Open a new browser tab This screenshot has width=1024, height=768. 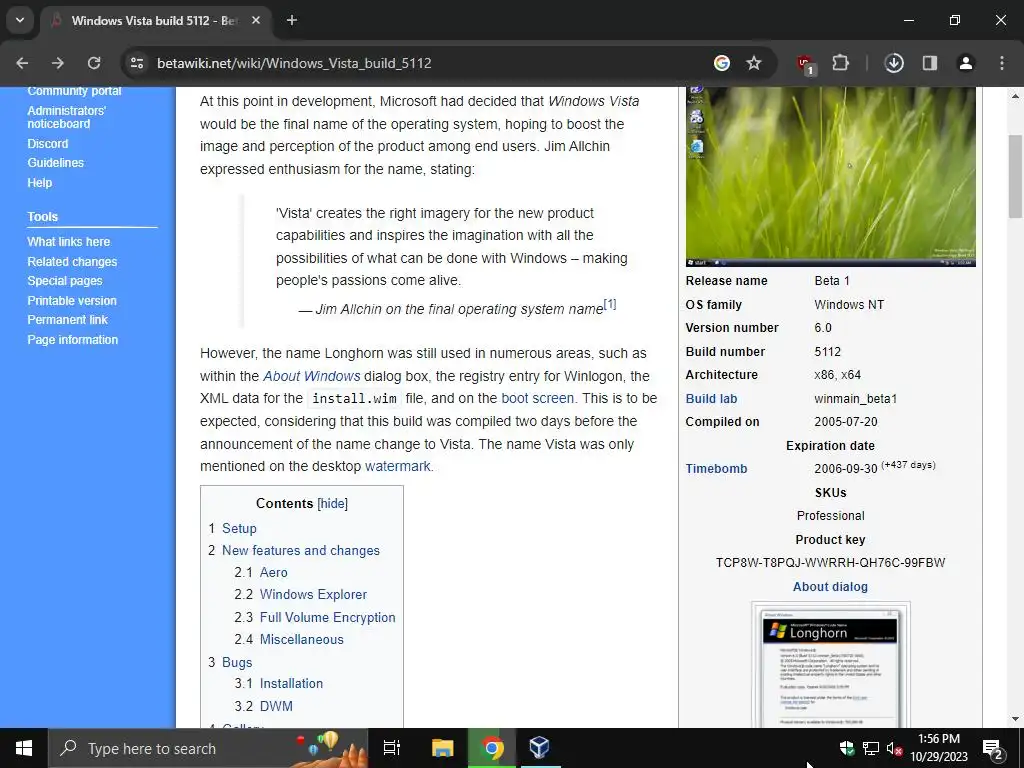292,20
